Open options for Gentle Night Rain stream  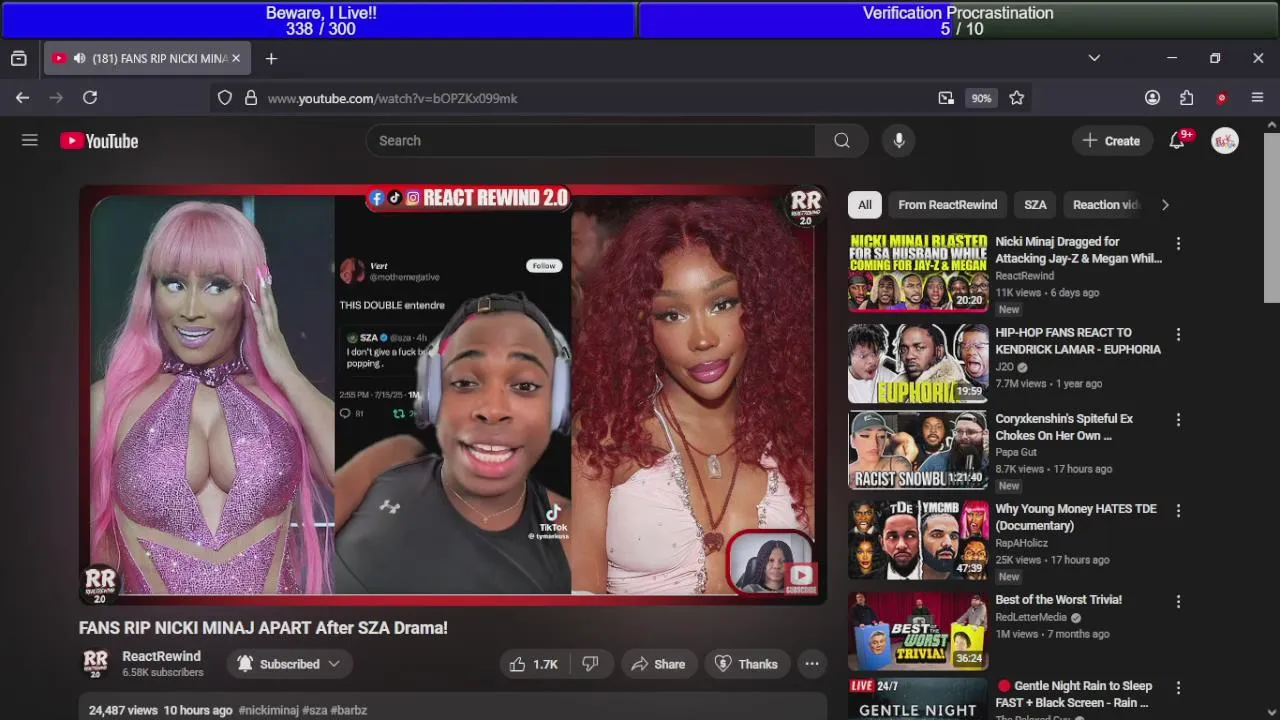[x=1178, y=687]
